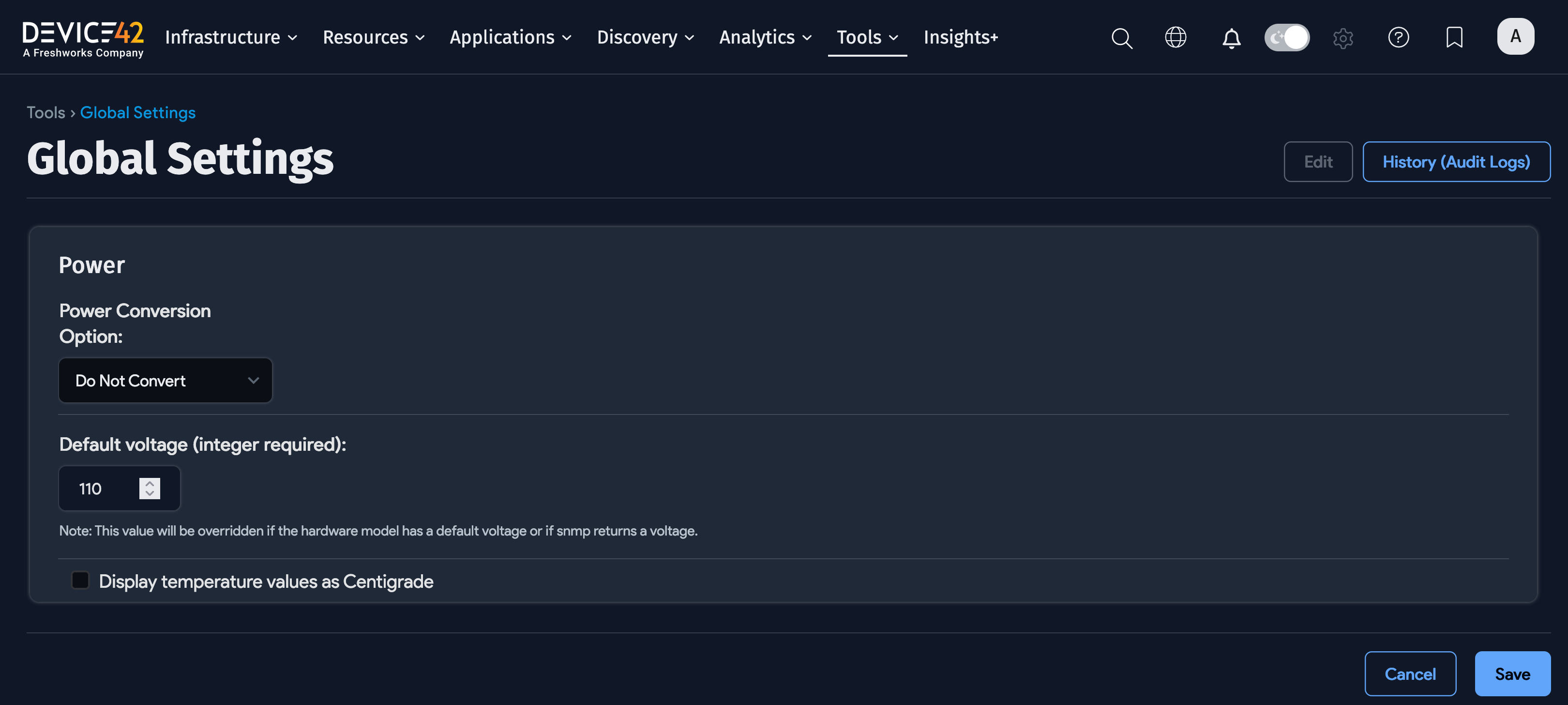Click the bookmark icon
Viewport: 1568px width, 705px height.
(x=1454, y=38)
